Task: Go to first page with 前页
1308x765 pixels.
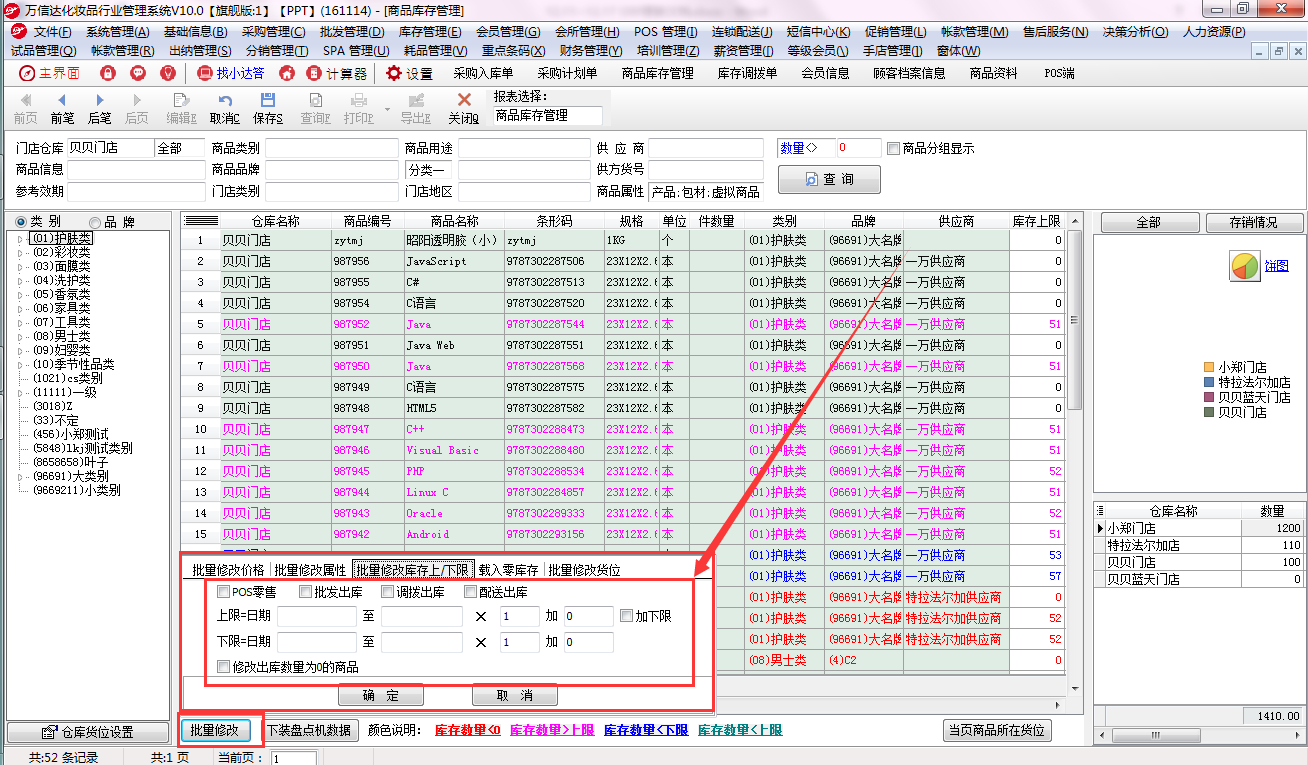Action: click(25, 109)
